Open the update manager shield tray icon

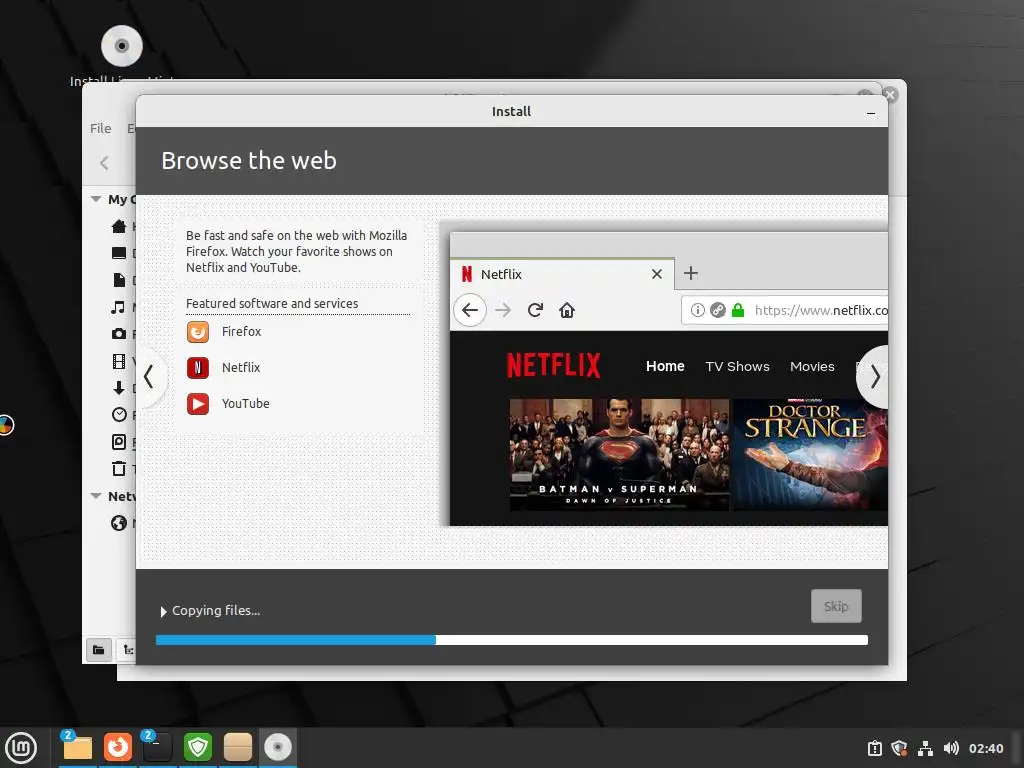[899, 748]
